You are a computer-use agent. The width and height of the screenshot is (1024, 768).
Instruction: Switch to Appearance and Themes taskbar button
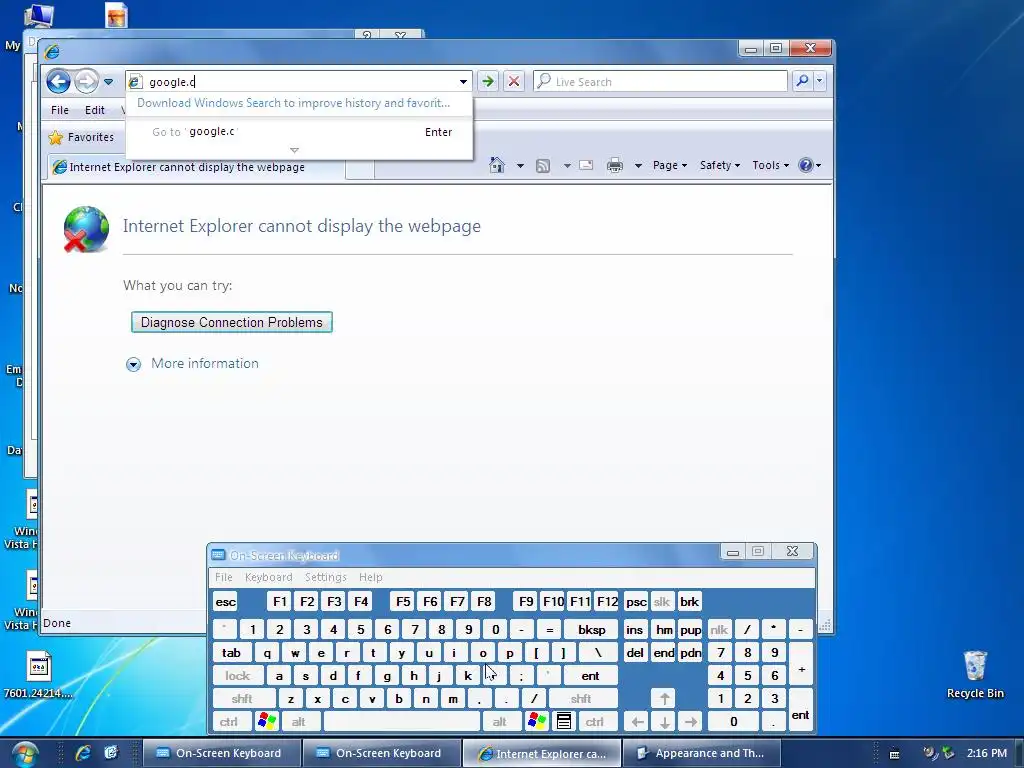tap(701, 753)
